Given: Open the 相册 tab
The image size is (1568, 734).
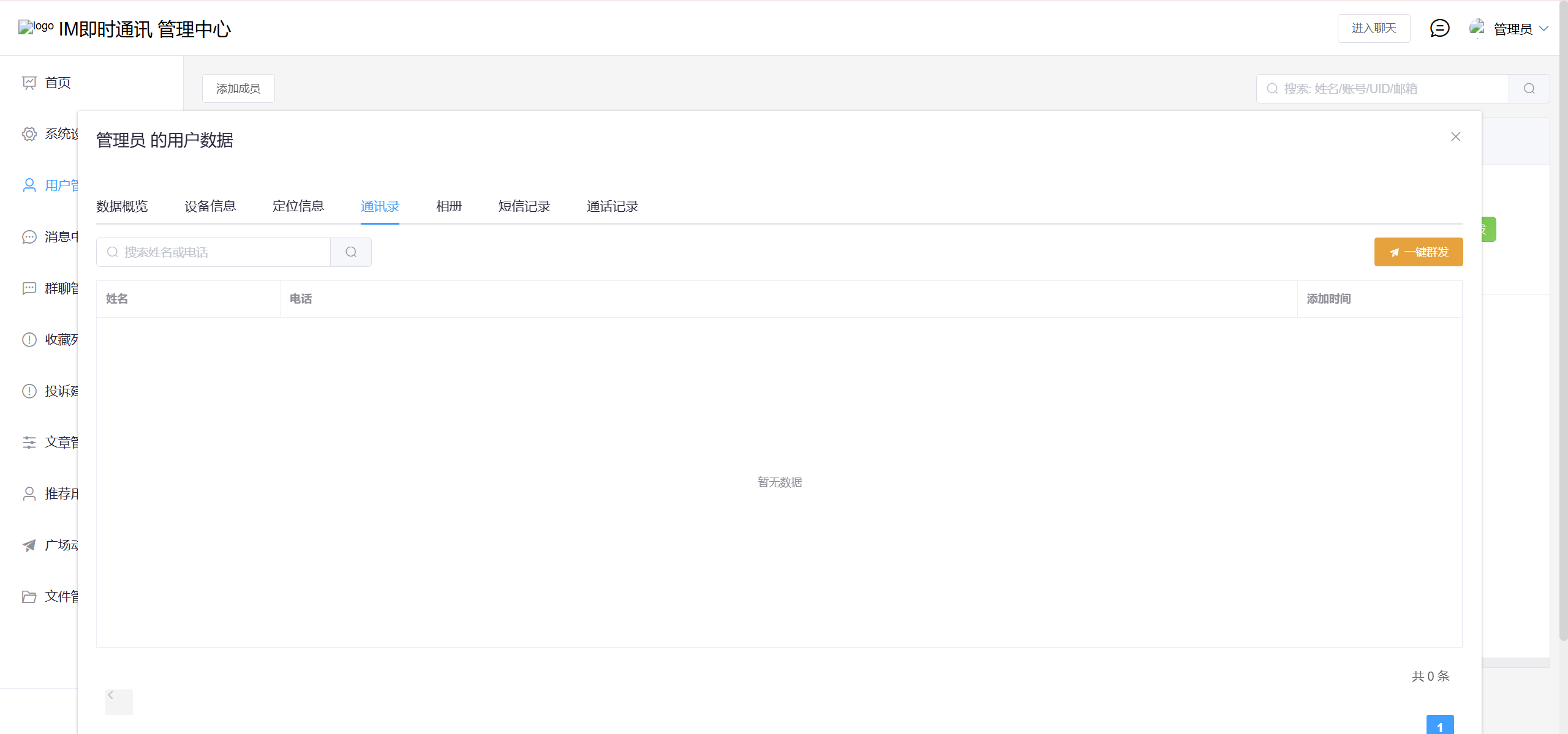Looking at the screenshot, I should pos(448,206).
